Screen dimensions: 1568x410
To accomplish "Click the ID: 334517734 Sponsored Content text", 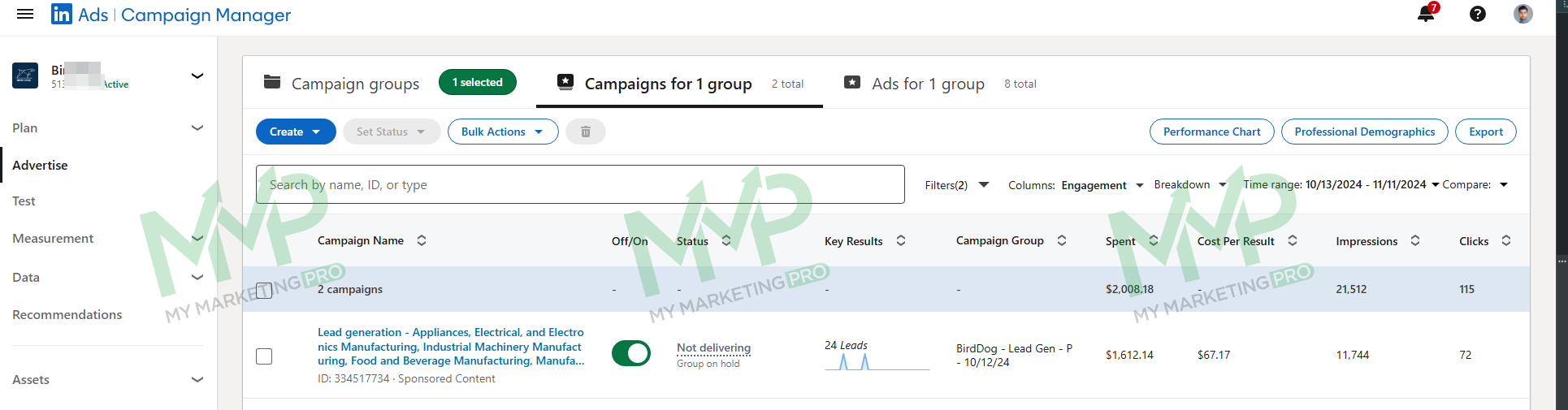I will click(406, 378).
